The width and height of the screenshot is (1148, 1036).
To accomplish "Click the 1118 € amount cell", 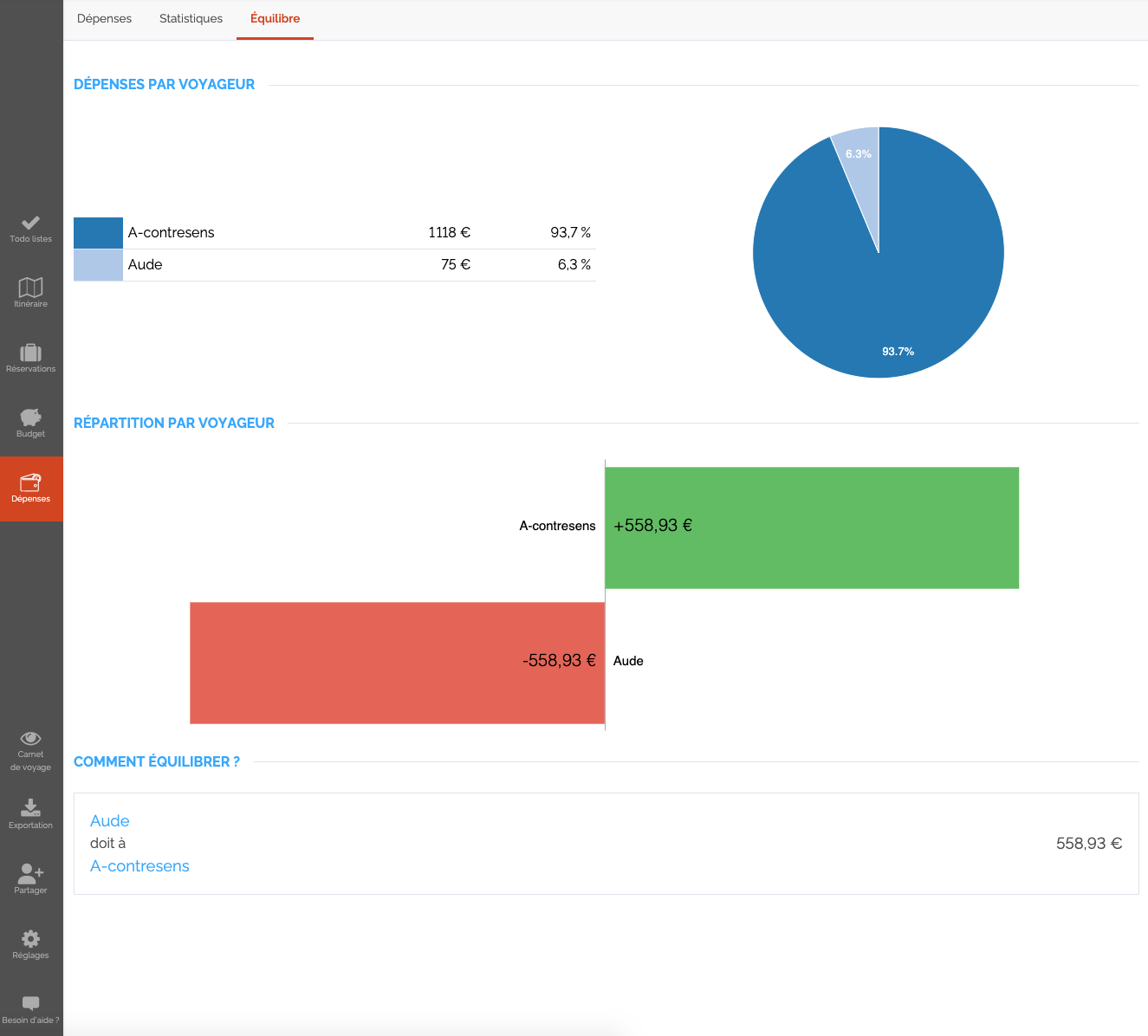I will [x=449, y=233].
